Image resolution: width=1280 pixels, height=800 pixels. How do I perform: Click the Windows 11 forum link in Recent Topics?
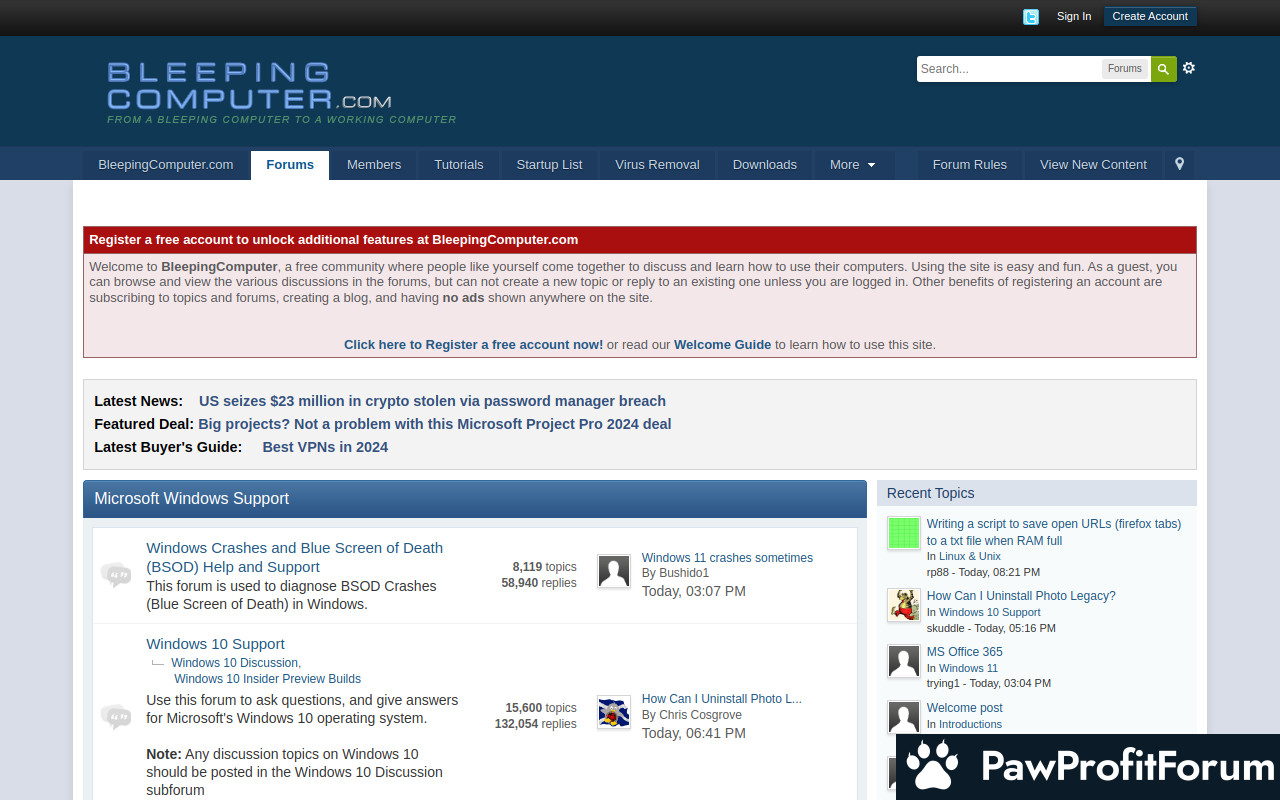[x=968, y=668]
